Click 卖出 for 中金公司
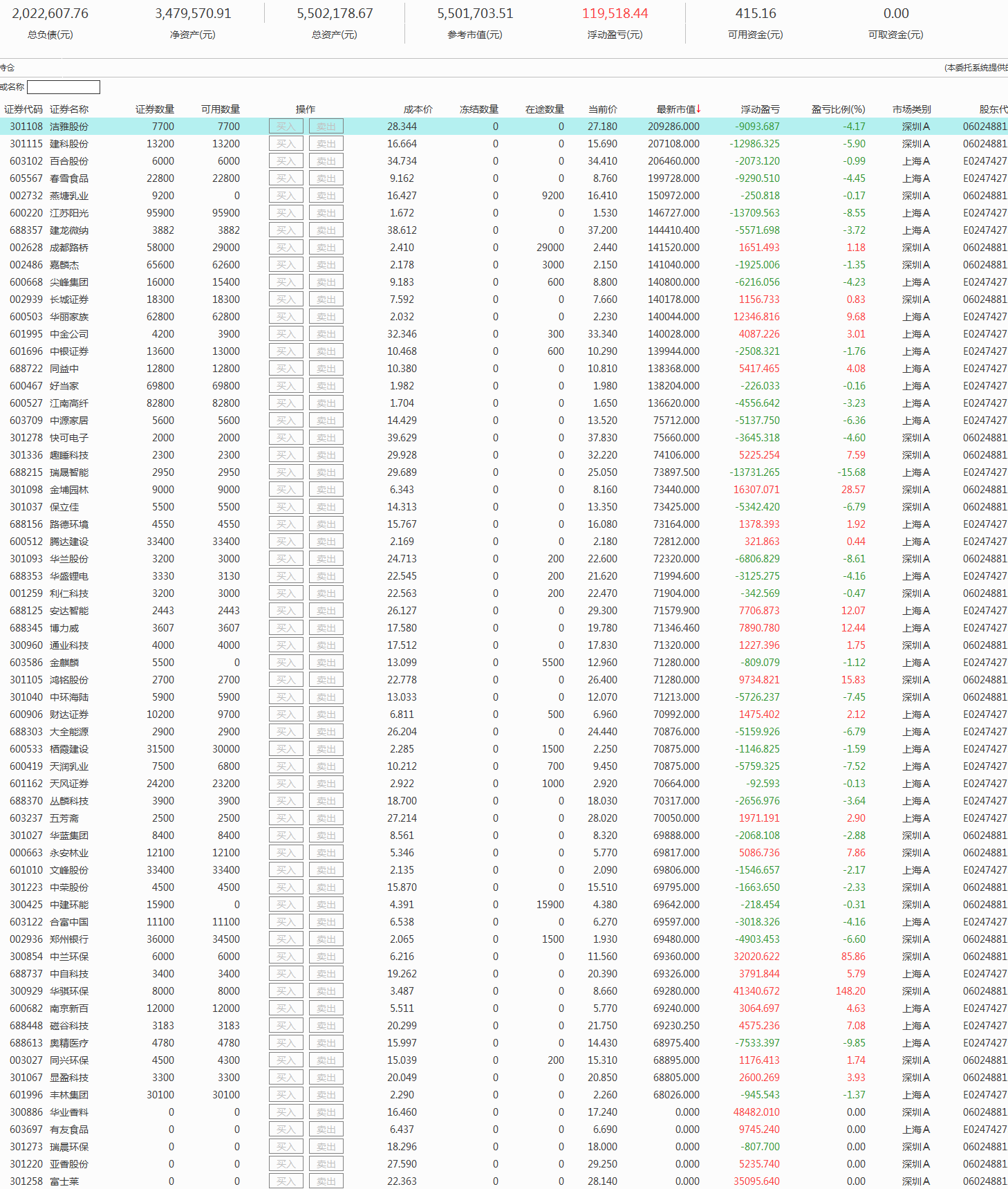The image size is (1008, 1189). coord(326,334)
